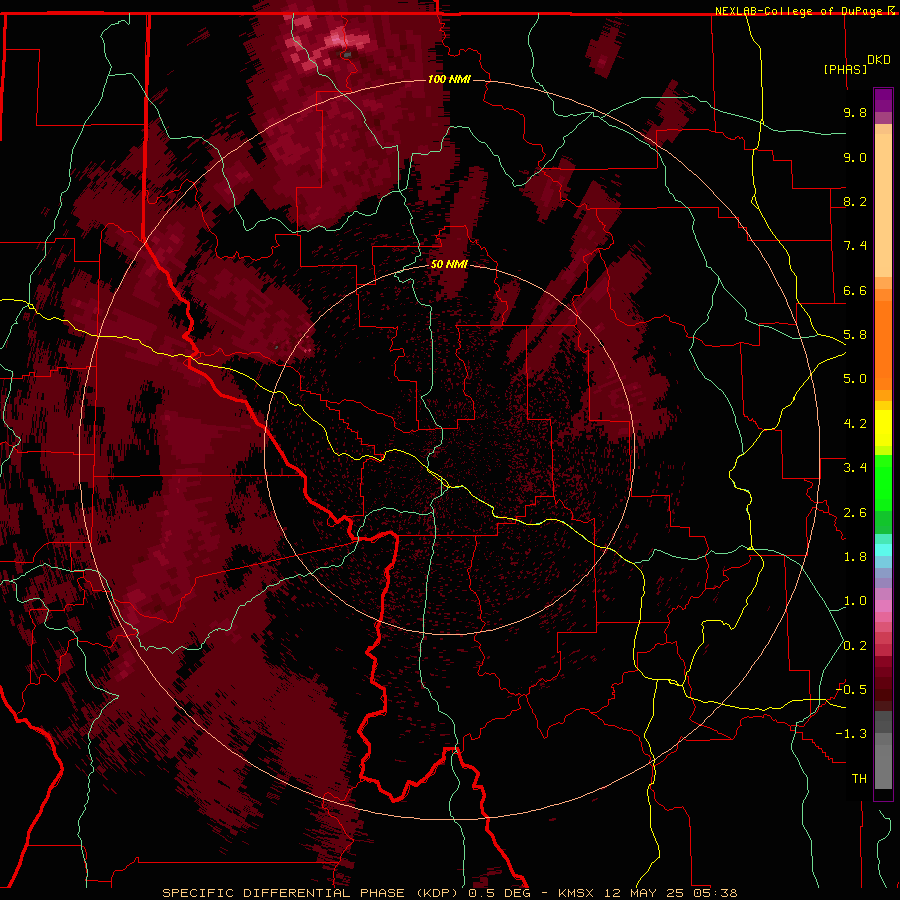This screenshot has width=900, height=900.
Task: Click the 100 NMI range ring label
Action: pos(449,79)
